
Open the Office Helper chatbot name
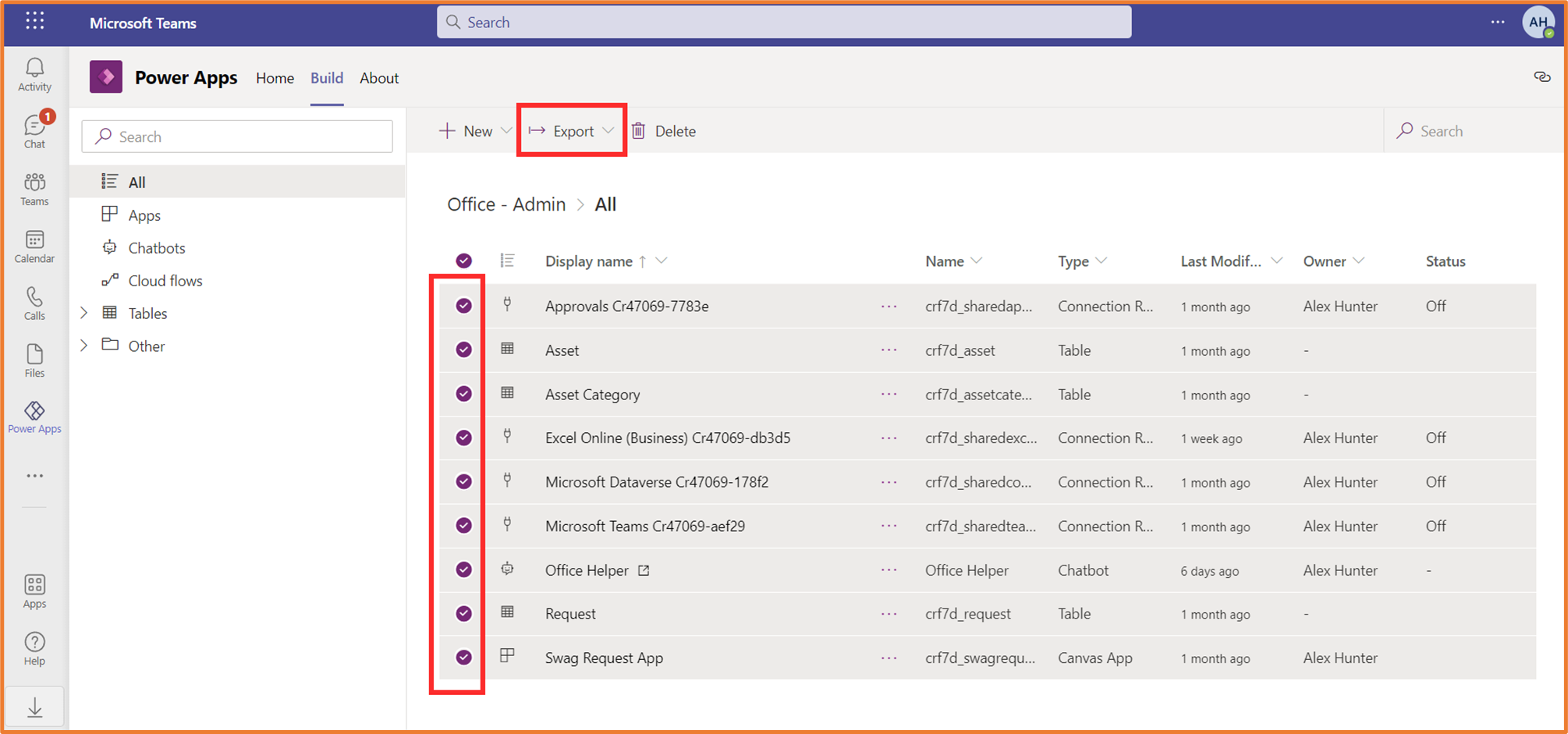pyautogui.click(x=587, y=570)
